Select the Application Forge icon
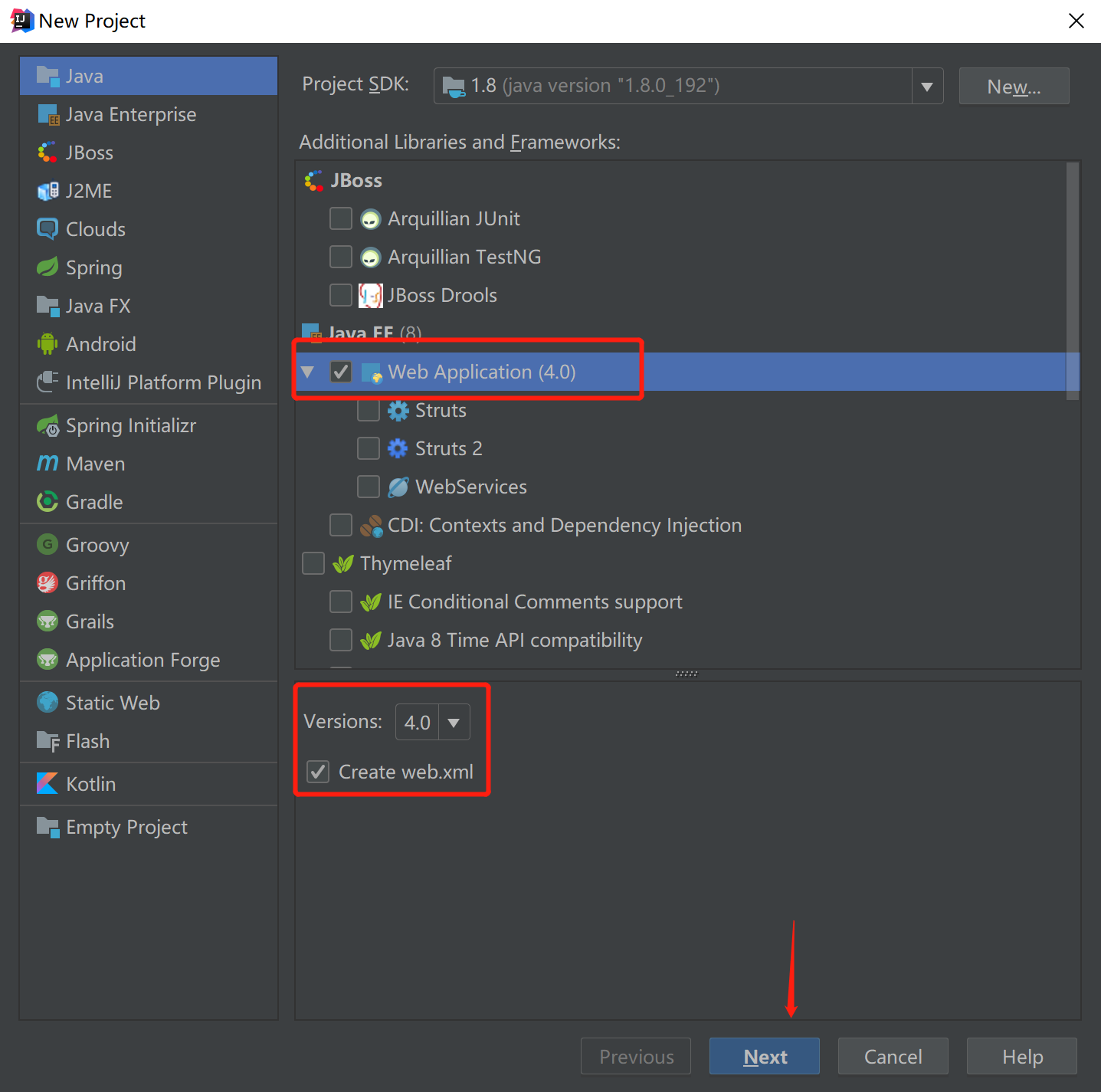The width and height of the screenshot is (1101, 1092). 48,660
